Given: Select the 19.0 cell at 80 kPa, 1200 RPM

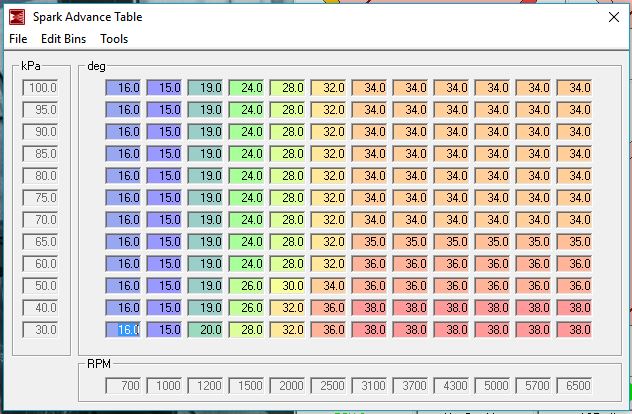Looking at the screenshot, I should point(205,176).
